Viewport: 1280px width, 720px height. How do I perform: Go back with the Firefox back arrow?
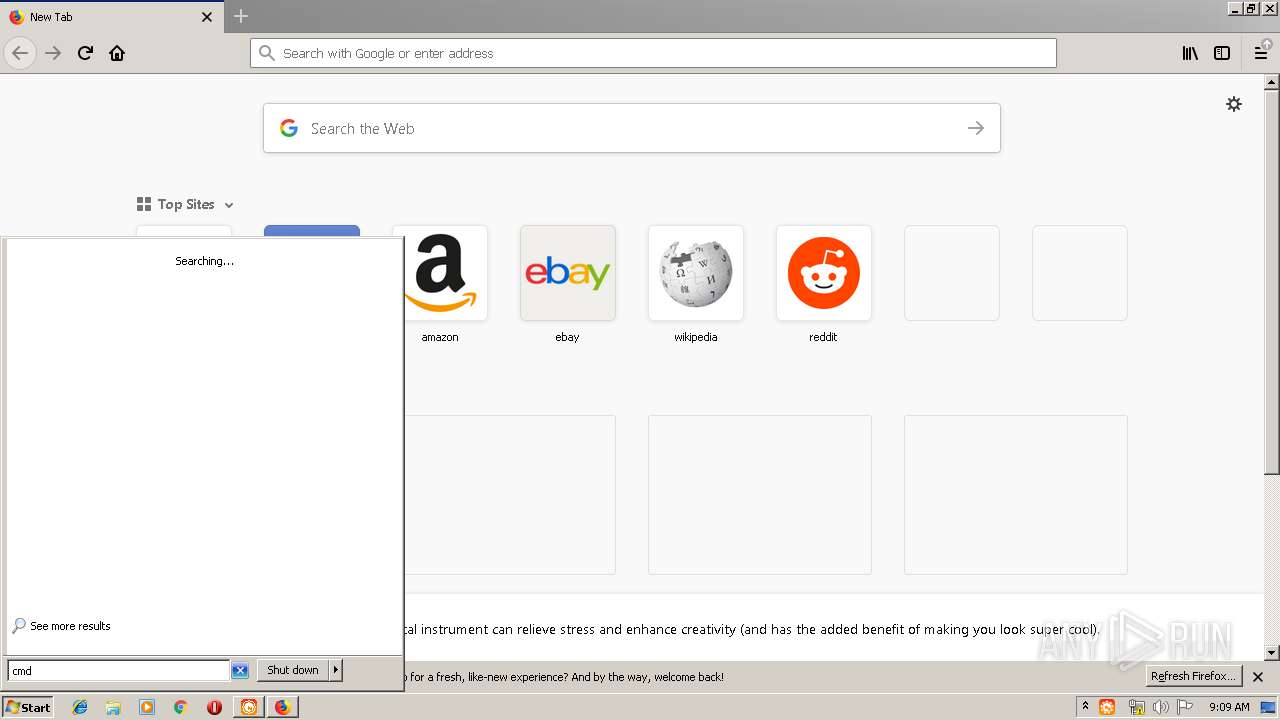(20, 53)
